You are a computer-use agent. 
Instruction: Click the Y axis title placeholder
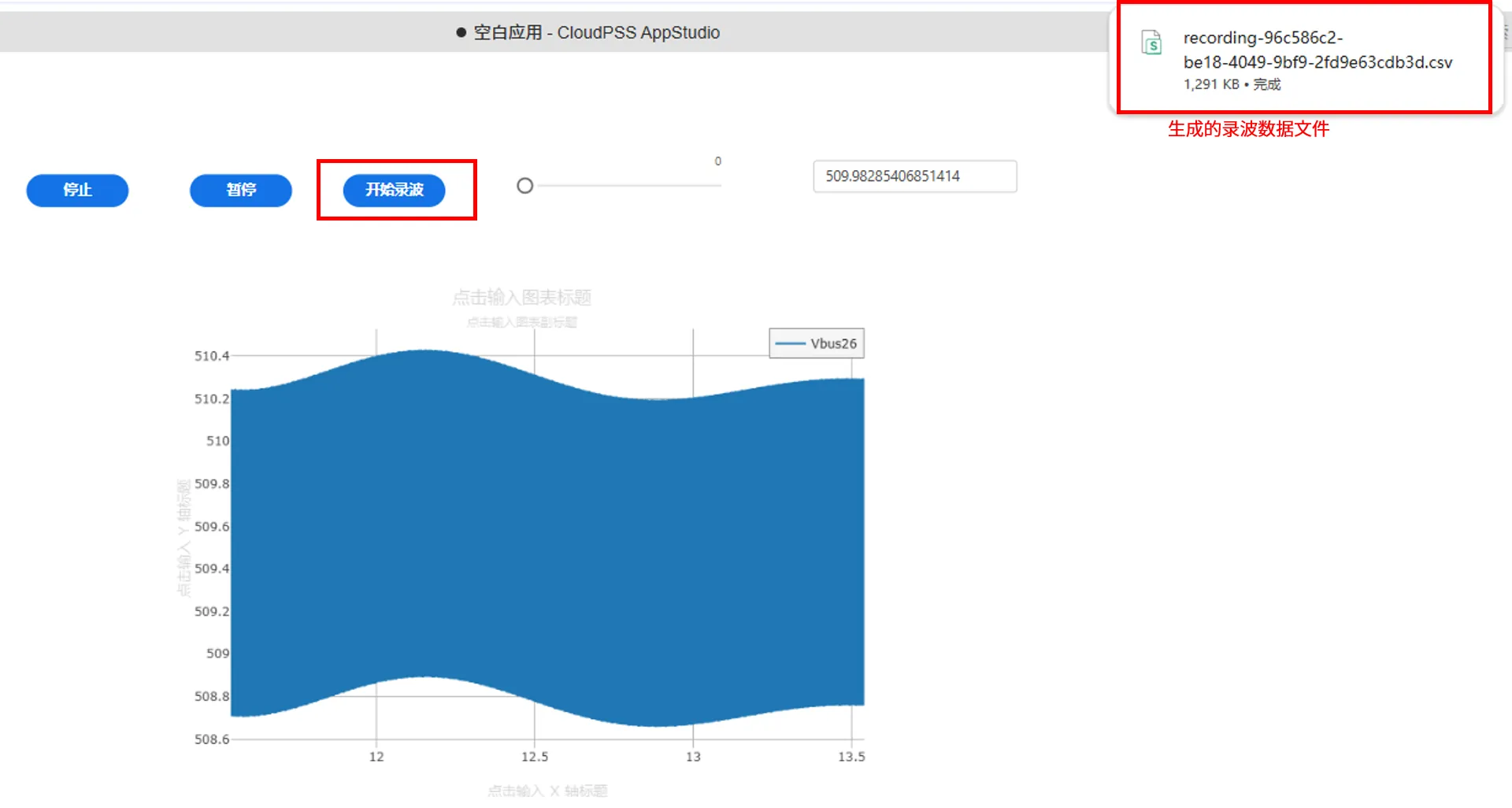point(183,538)
